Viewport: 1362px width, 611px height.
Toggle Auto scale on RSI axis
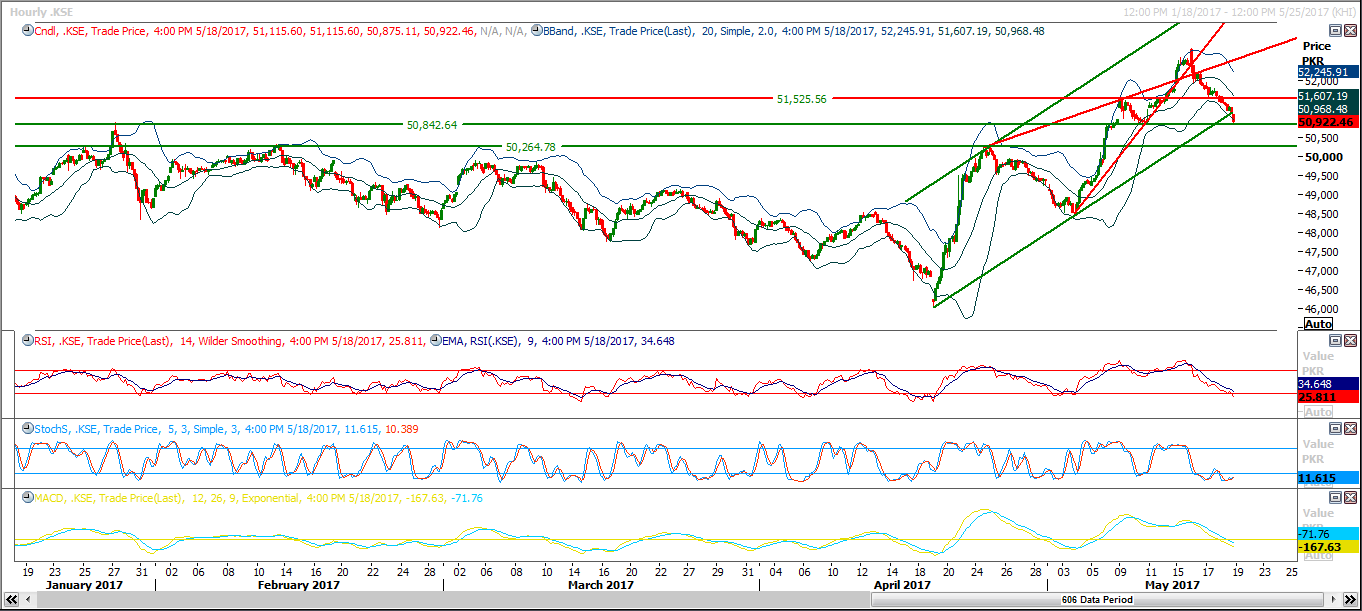[x=1319, y=411]
